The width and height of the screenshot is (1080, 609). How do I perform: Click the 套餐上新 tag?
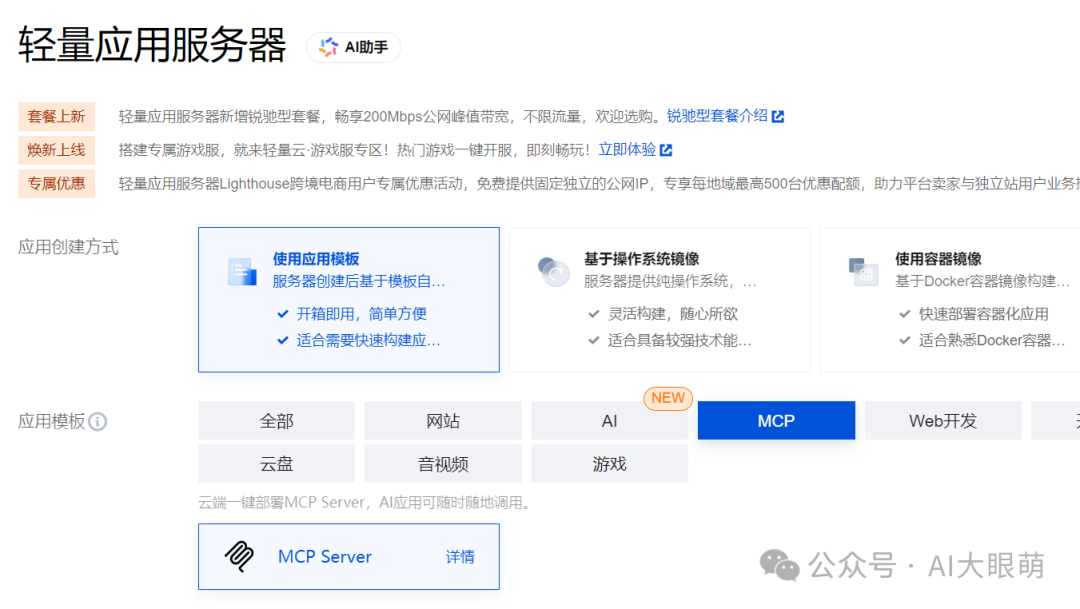pos(56,116)
